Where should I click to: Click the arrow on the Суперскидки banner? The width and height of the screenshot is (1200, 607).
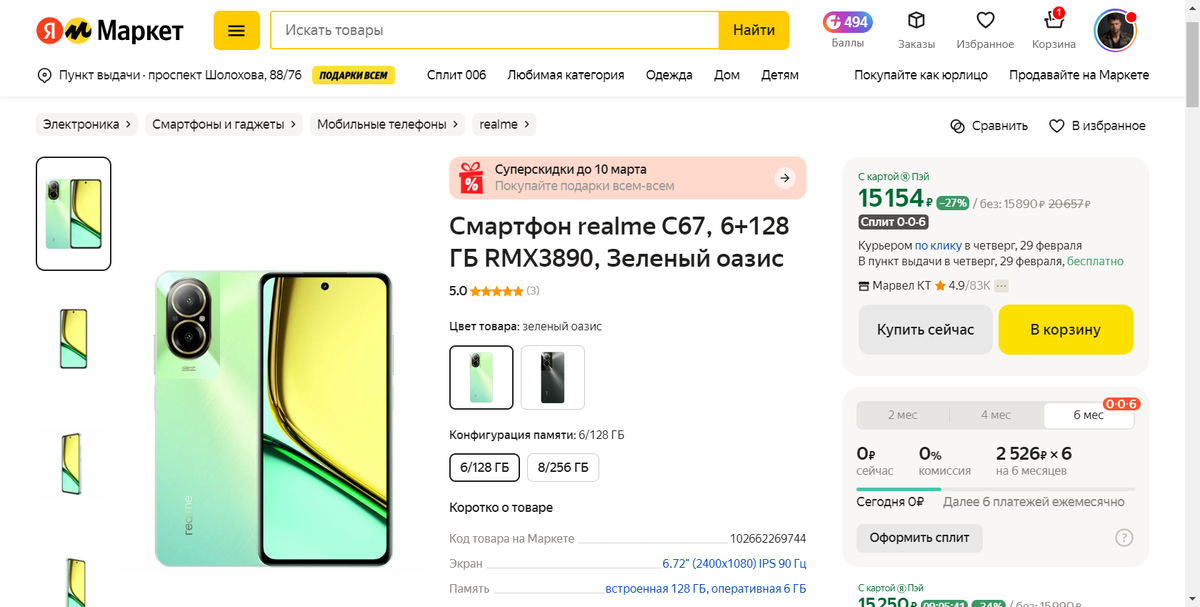pos(785,177)
